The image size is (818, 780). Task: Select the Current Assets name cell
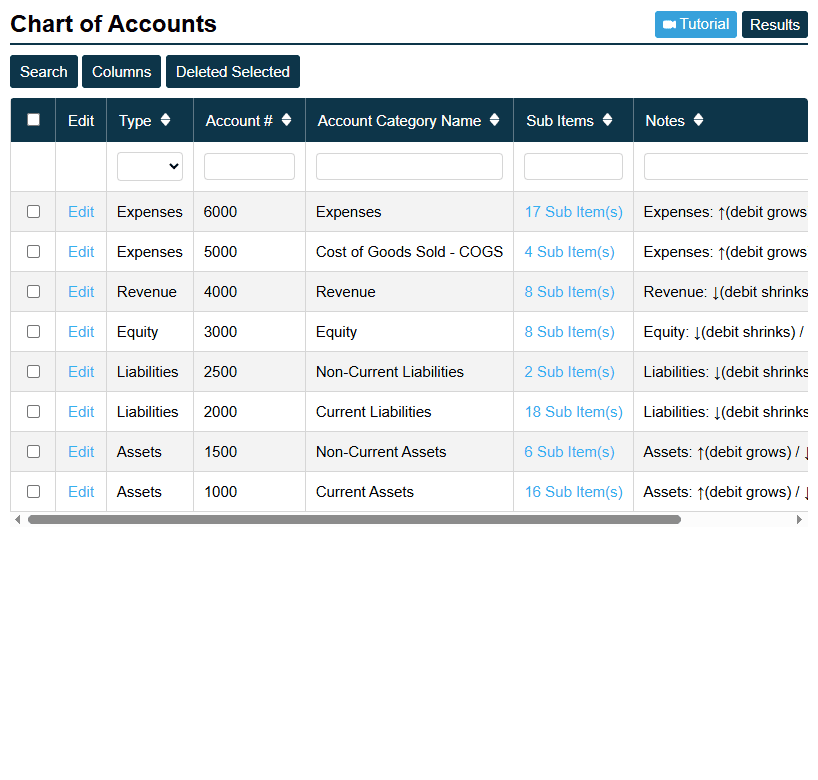pyautogui.click(x=410, y=492)
